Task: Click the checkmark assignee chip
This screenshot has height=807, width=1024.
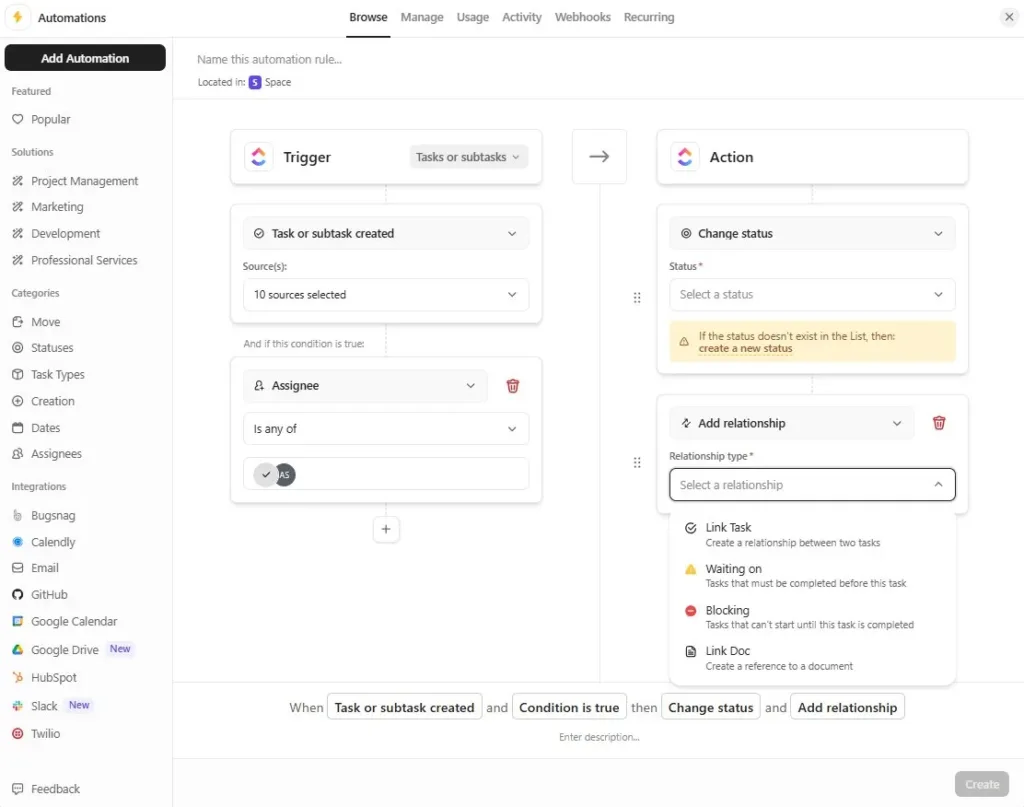Action: click(x=264, y=475)
